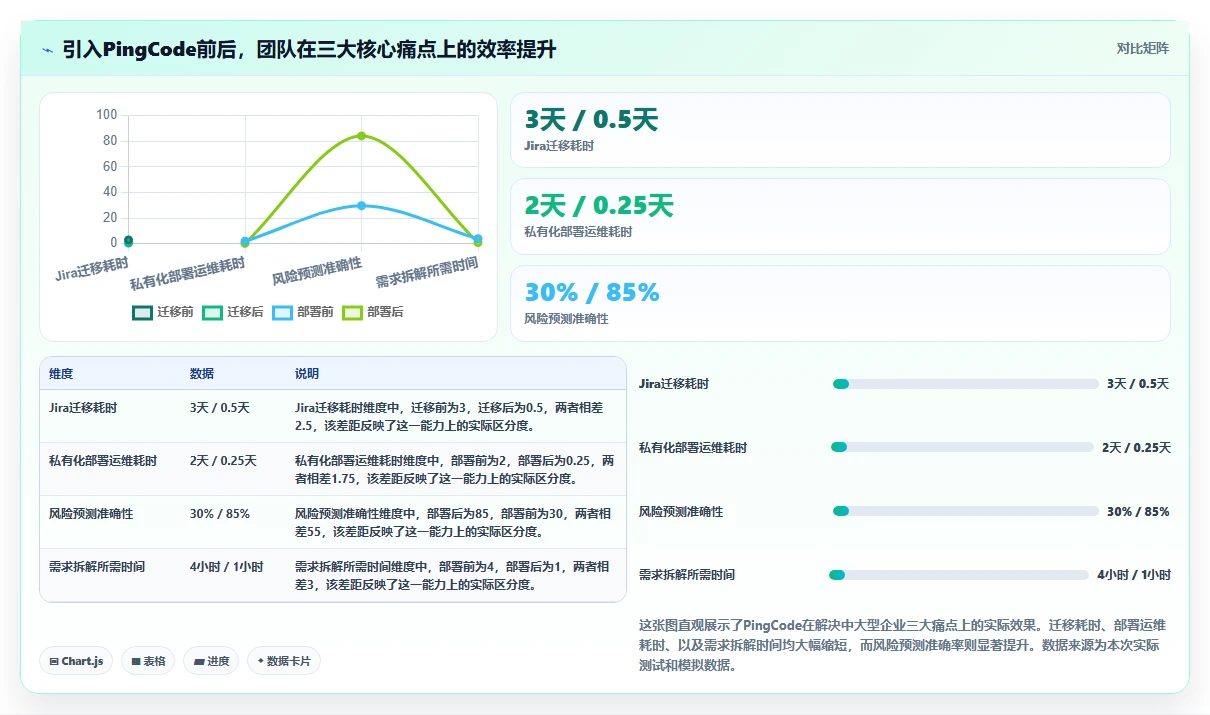Click the 数据卡片 tag
The image size is (1210, 715).
(x=284, y=661)
